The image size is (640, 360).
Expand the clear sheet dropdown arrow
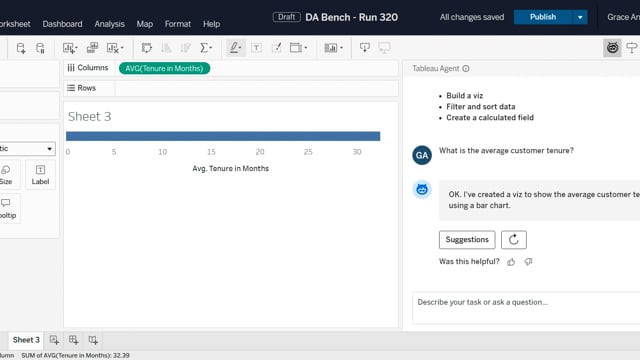[122, 48]
